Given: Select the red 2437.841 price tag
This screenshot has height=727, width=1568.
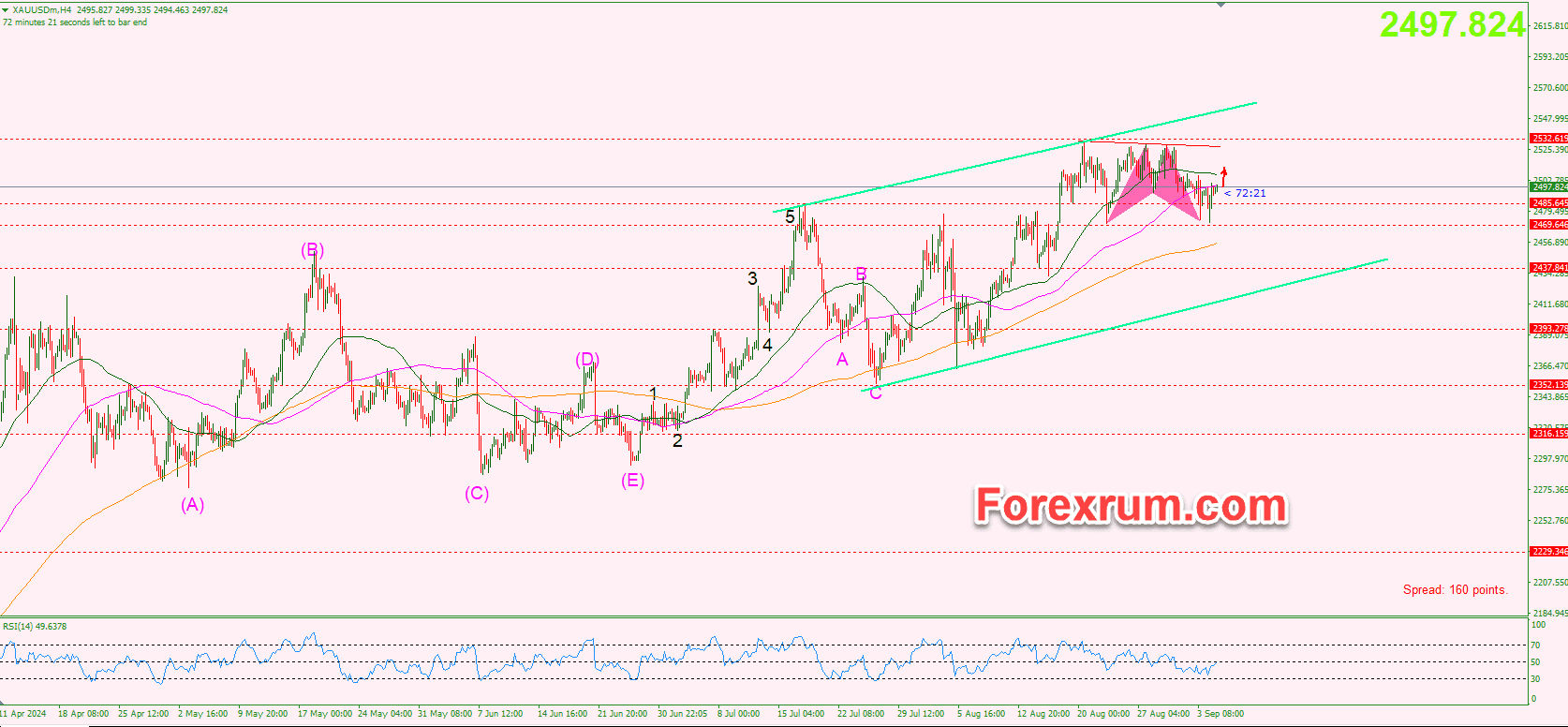Looking at the screenshot, I should [1549, 268].
